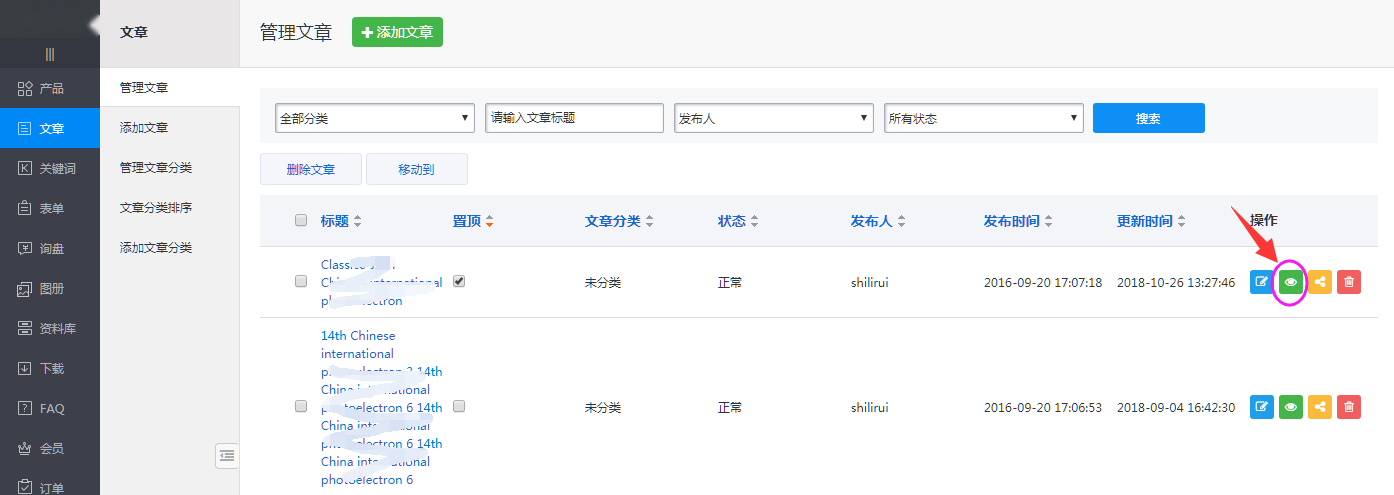Go to 管理文章分类 in submenu
This screenshot has height=495, width=1394.
click(x=156, y=167)
